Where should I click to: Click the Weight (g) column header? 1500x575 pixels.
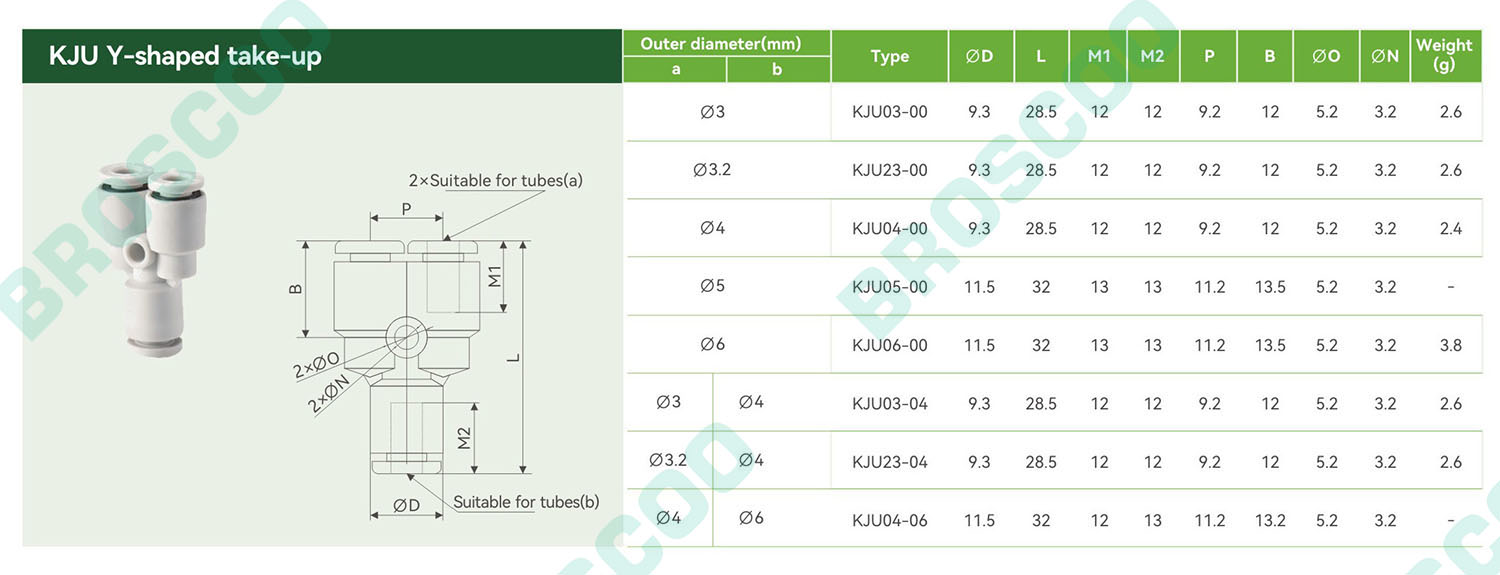tap(1443, 55)
